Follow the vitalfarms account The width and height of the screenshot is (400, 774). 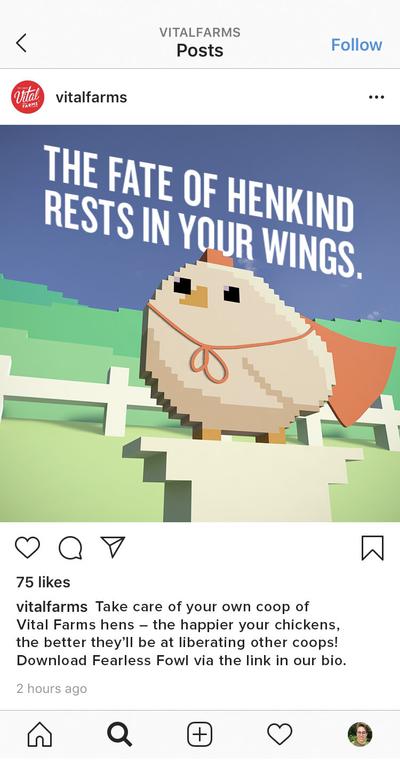pyautogui.click(x=357, y=45)
